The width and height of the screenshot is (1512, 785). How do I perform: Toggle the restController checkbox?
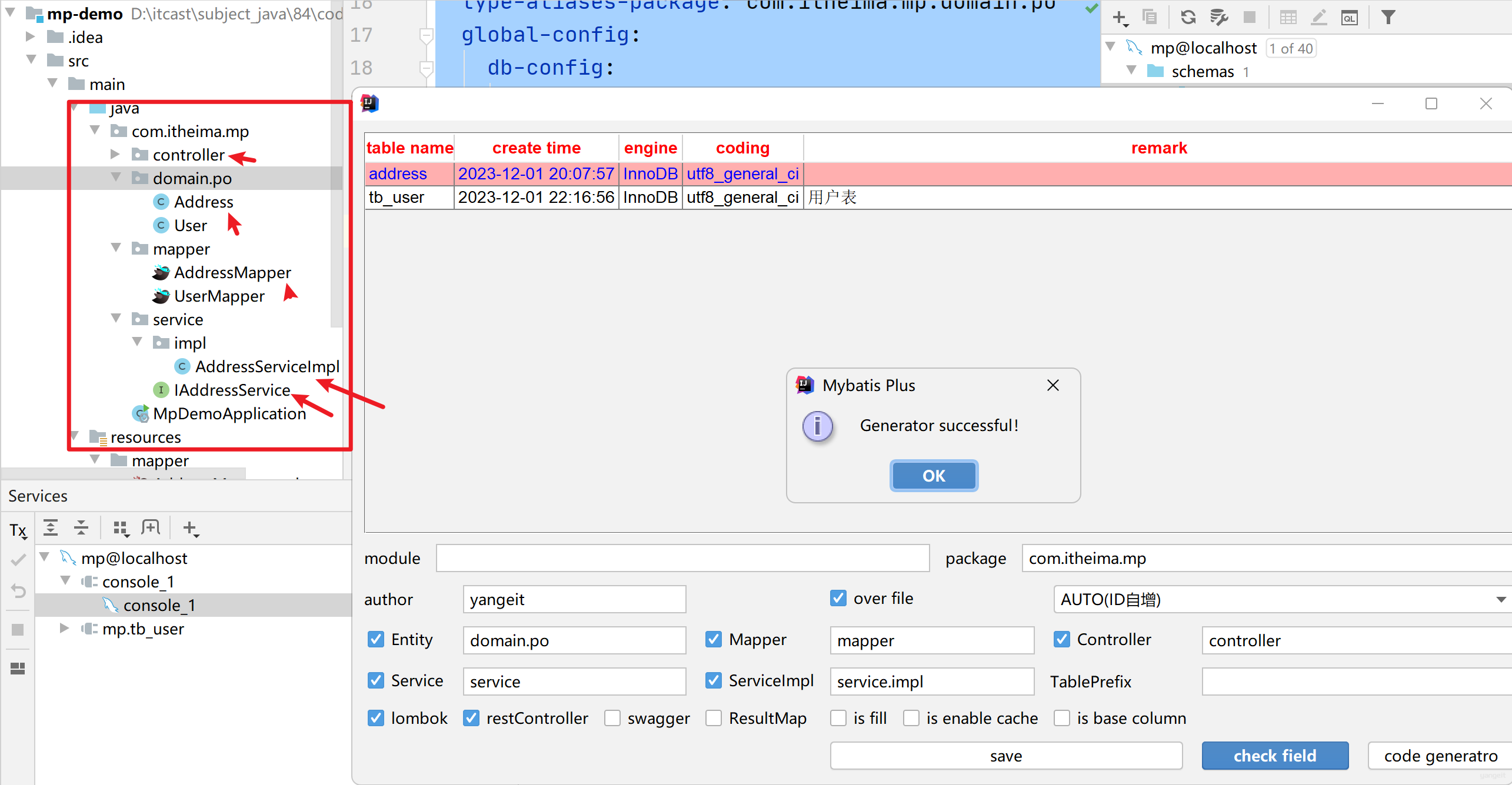pos(471,718)
